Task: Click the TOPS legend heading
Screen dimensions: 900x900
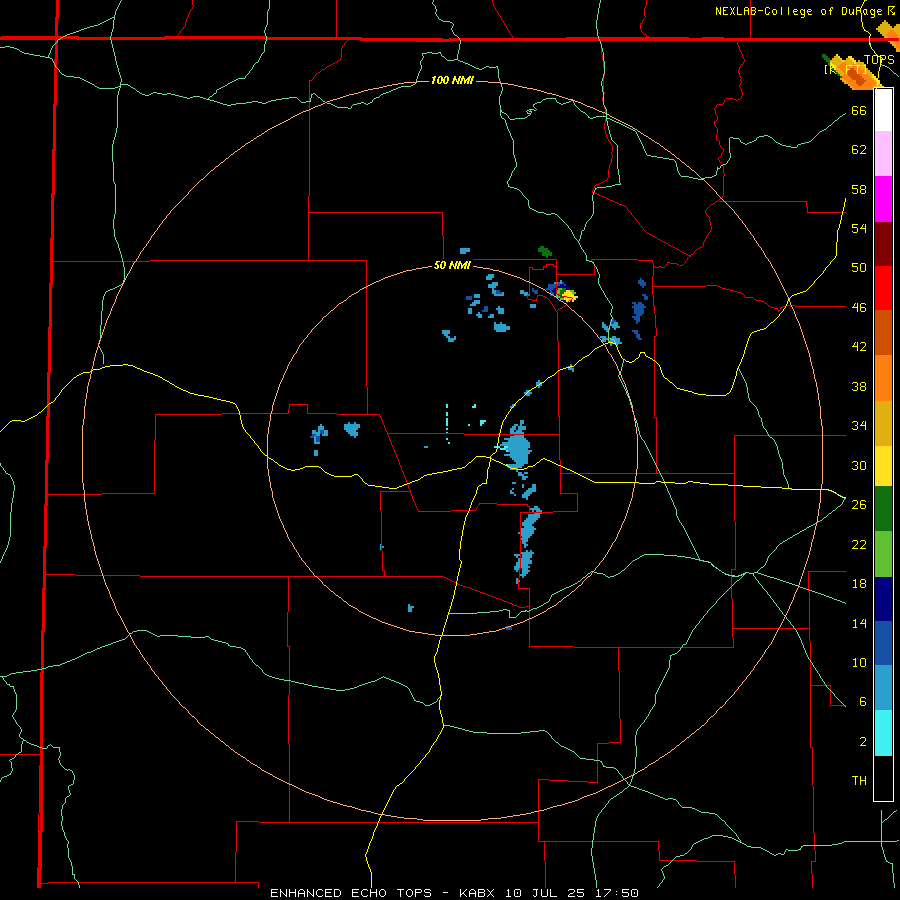Action: 879,60
